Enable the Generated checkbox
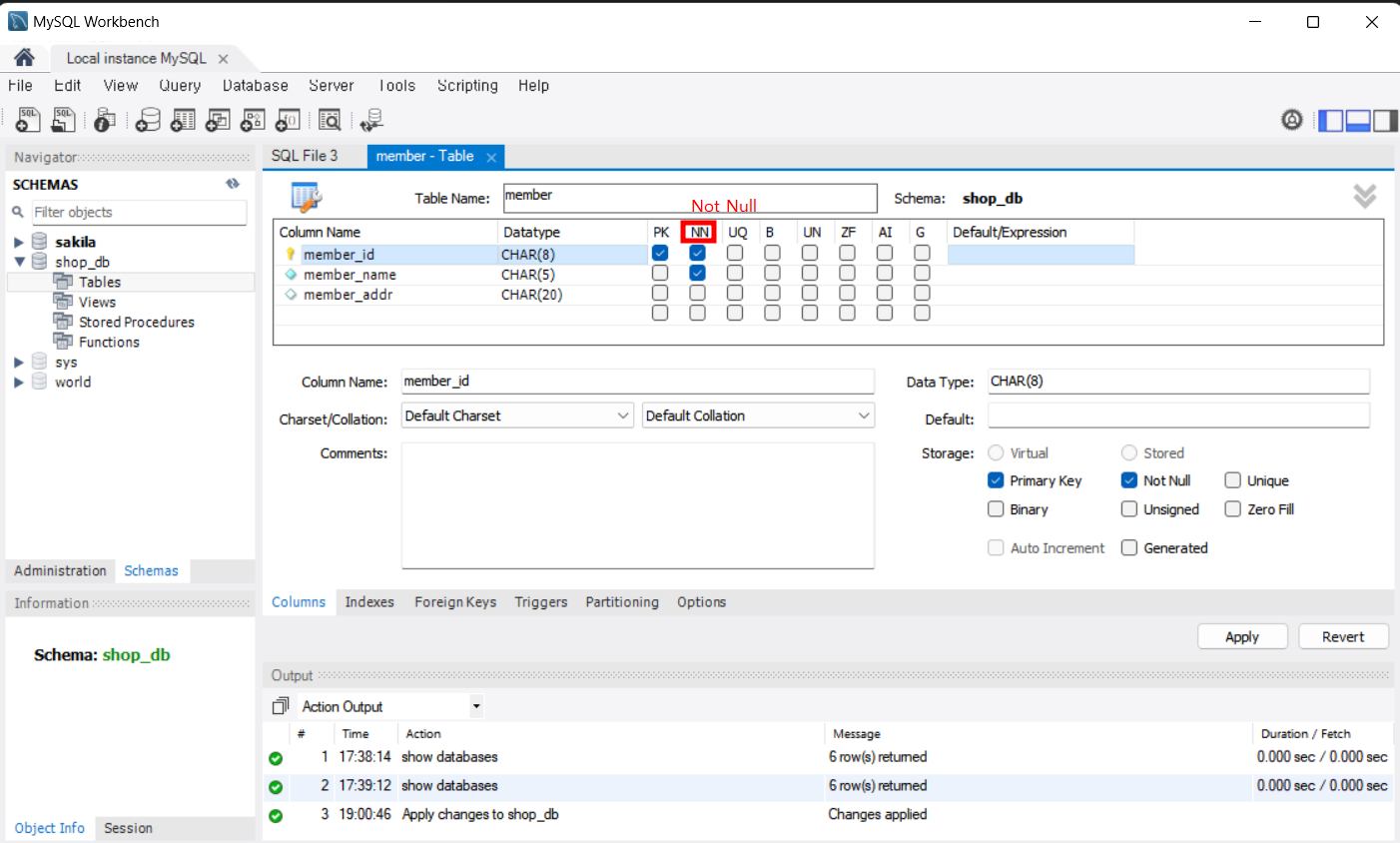 point(1129,548)
